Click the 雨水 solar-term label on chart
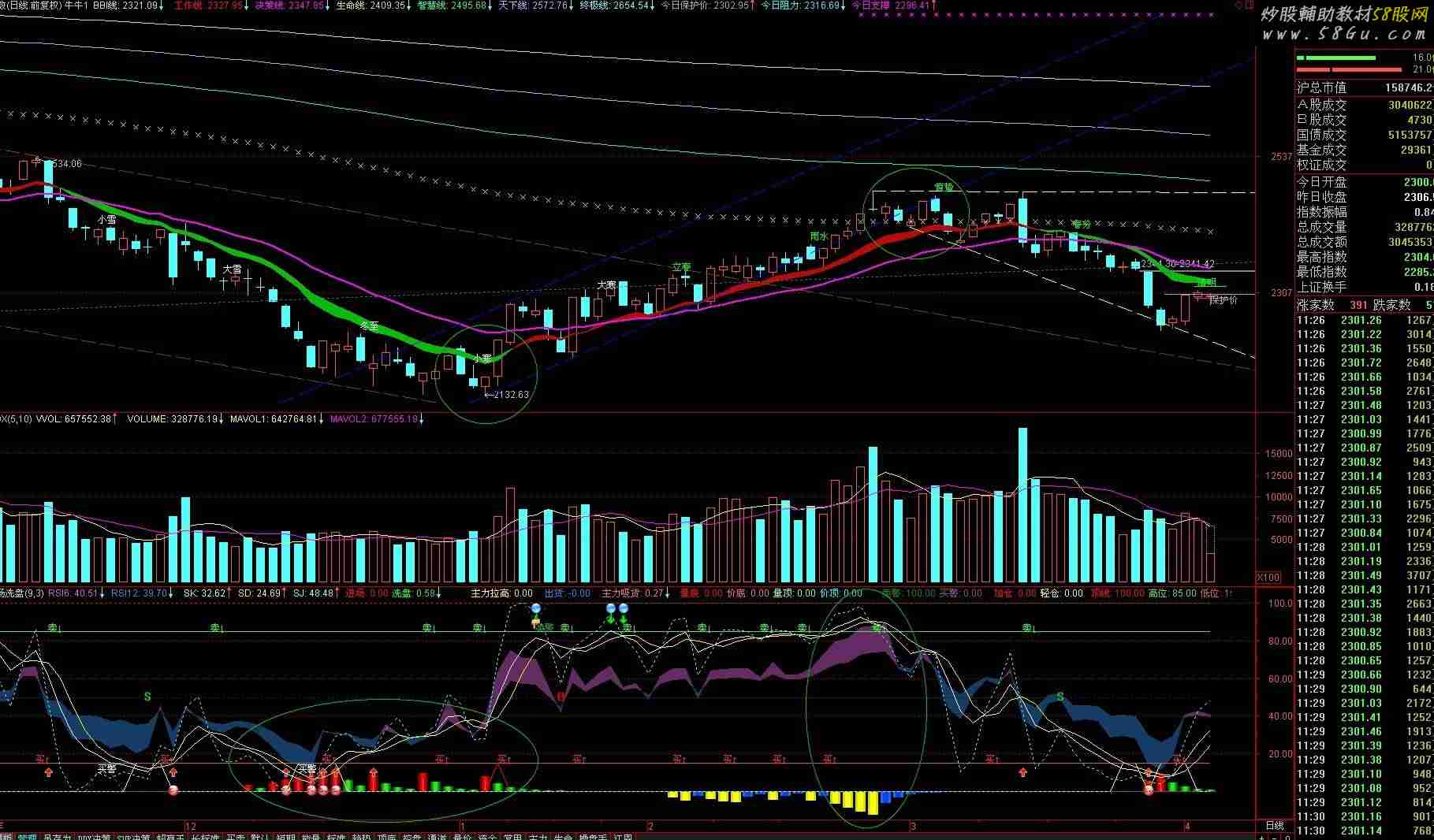 tap(819, 236)
